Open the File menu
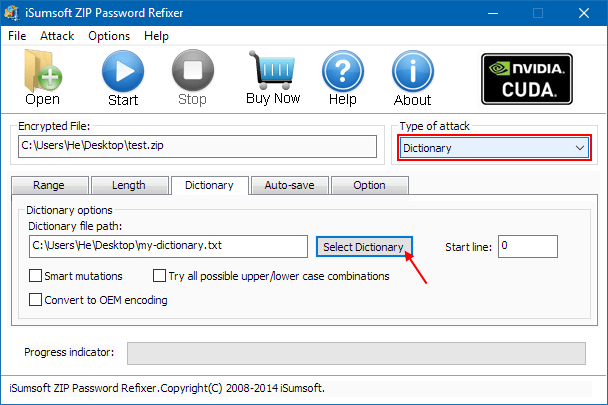 [x=17, y=36]
